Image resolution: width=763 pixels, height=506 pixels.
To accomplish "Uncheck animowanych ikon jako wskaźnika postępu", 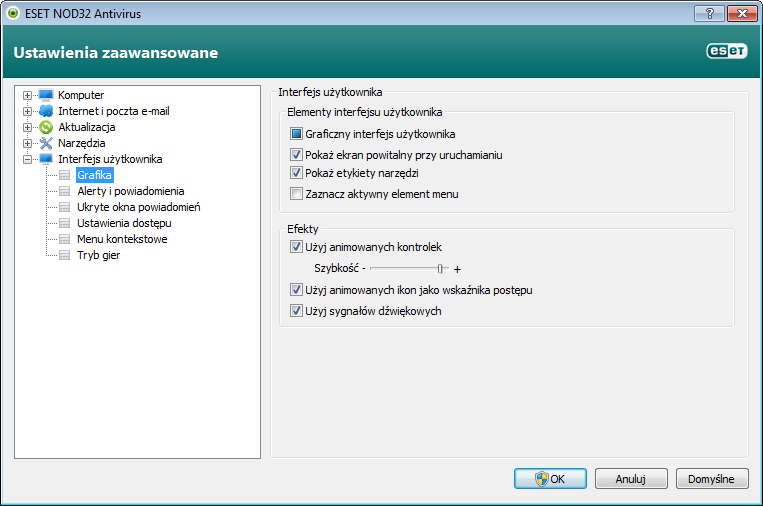I will click(x=296, y=290).
